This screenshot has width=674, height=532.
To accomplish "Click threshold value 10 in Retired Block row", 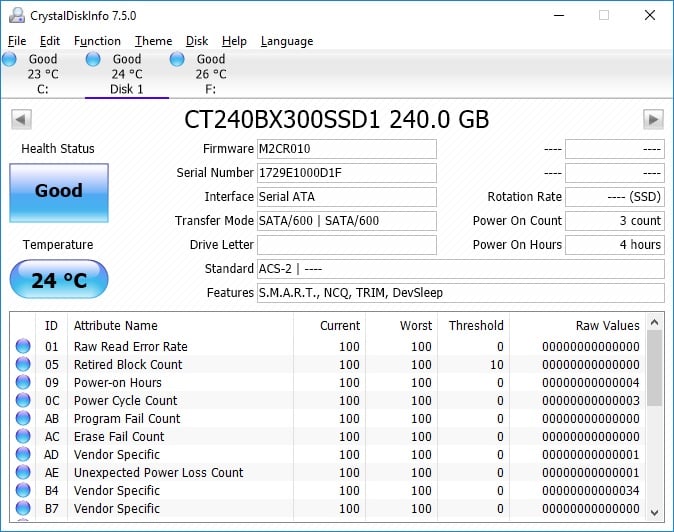I will pos(496,365).
